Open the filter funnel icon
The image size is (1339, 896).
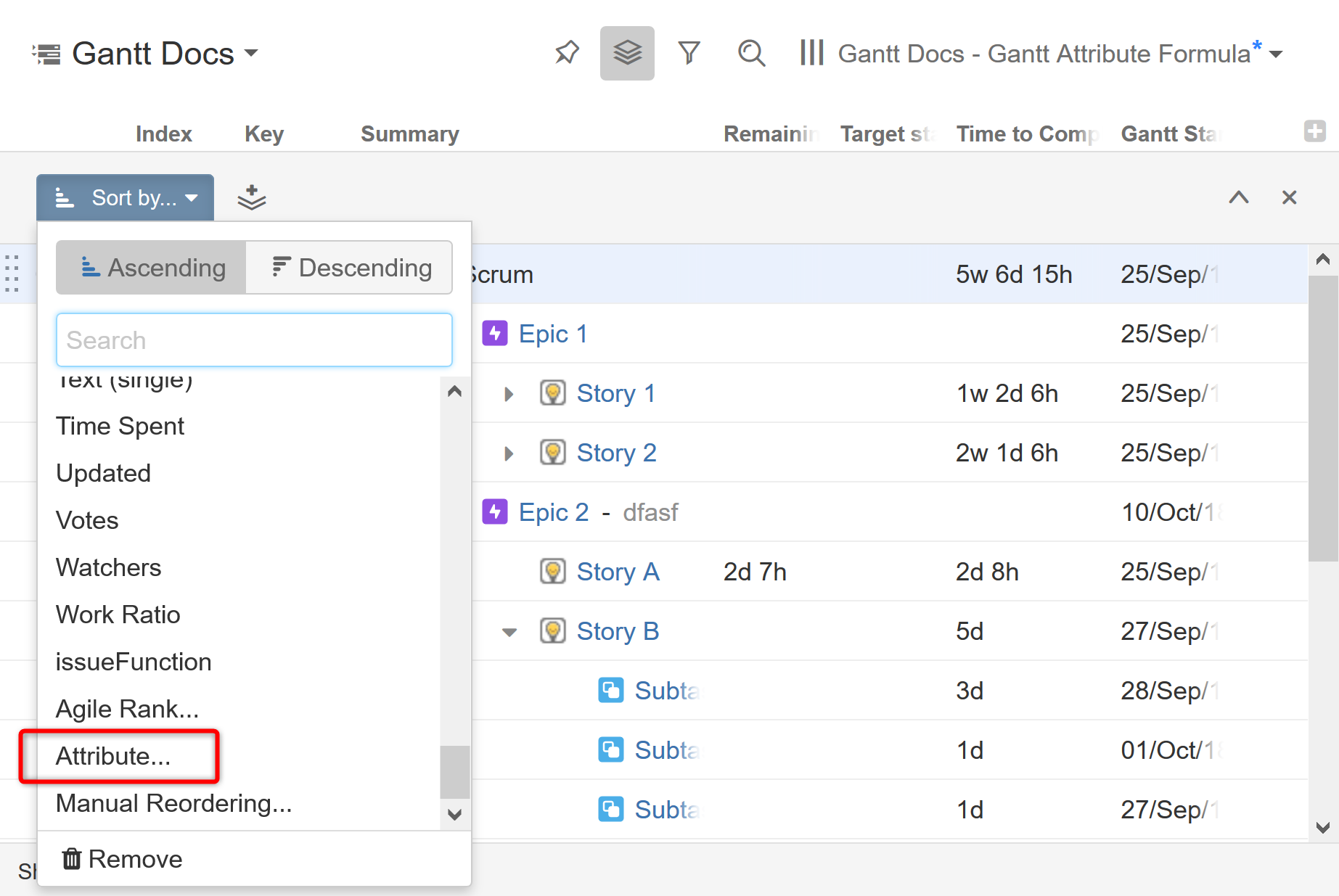pos(689,53)
